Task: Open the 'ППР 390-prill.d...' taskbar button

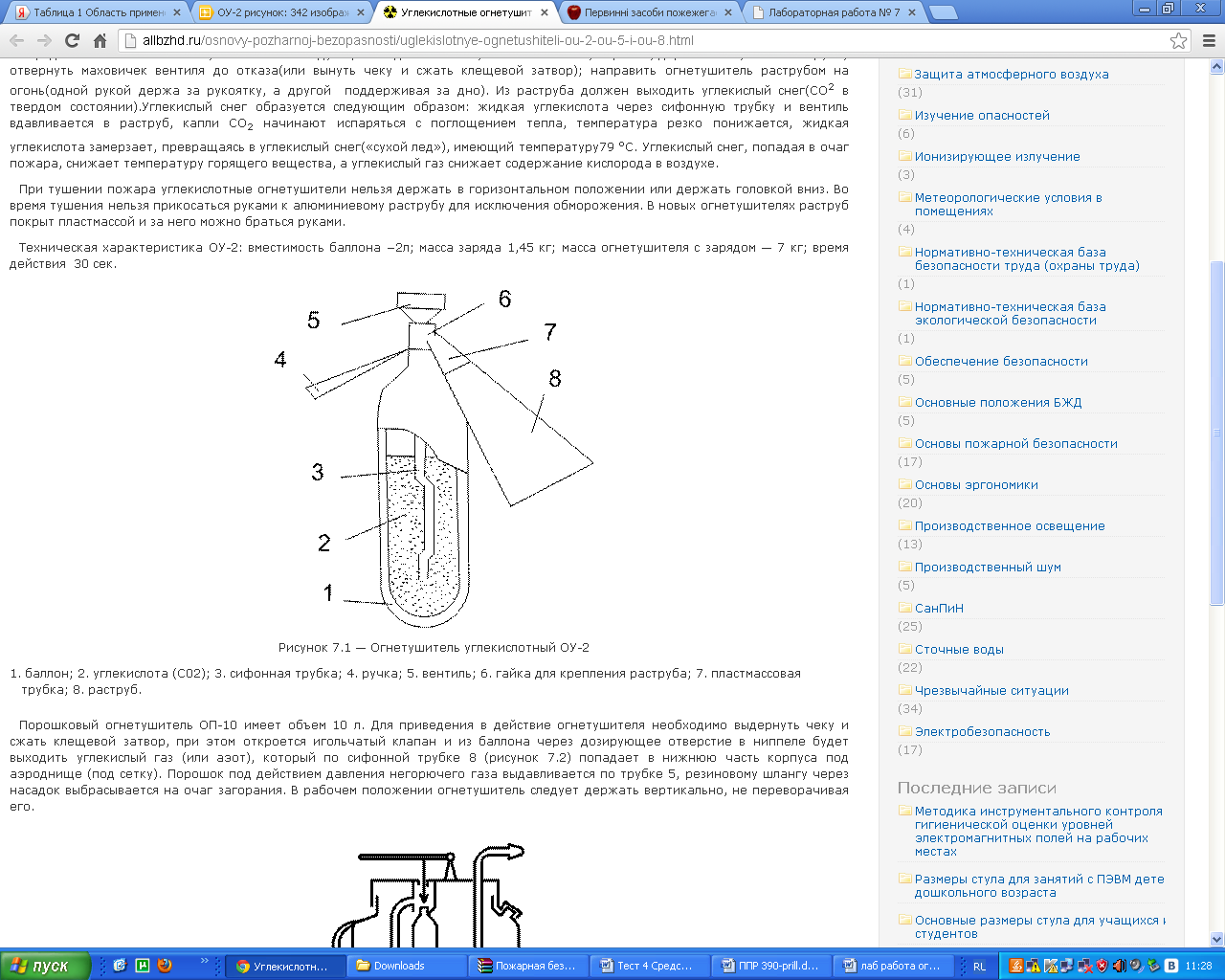Action: pyautogui.click(x=770, y=966)
